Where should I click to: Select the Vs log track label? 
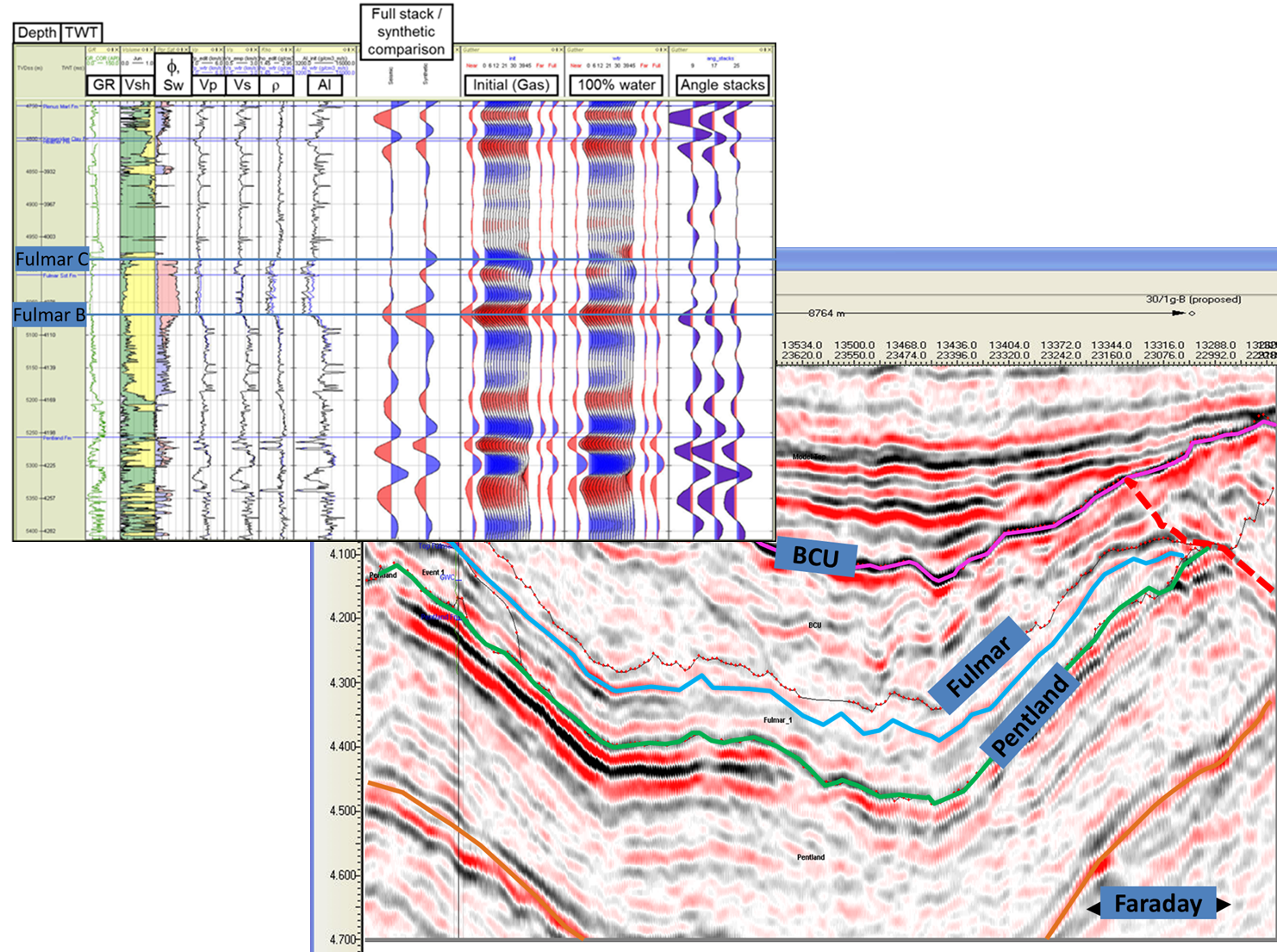pyautogui.click(x=242, y=84)
